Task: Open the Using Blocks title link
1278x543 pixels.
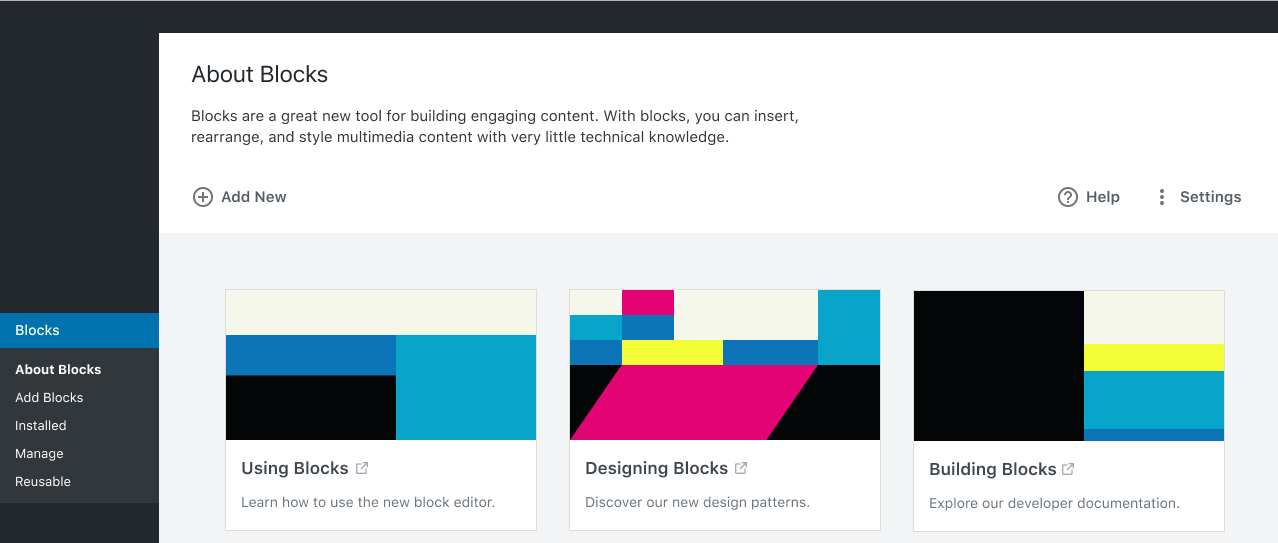Action: click(x=295, y=468)
